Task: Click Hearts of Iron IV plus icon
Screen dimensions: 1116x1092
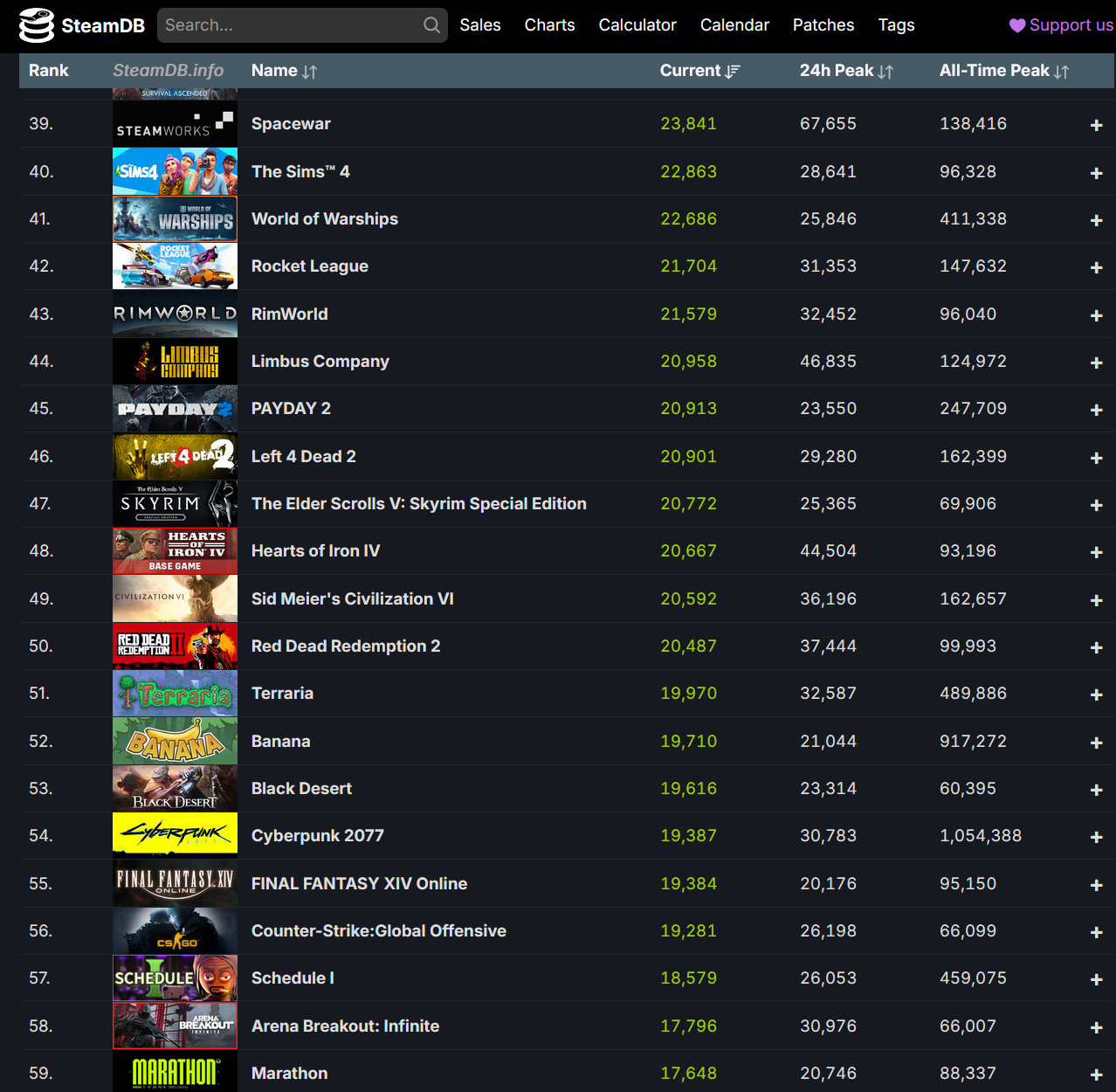Action: click(1097, 552)
